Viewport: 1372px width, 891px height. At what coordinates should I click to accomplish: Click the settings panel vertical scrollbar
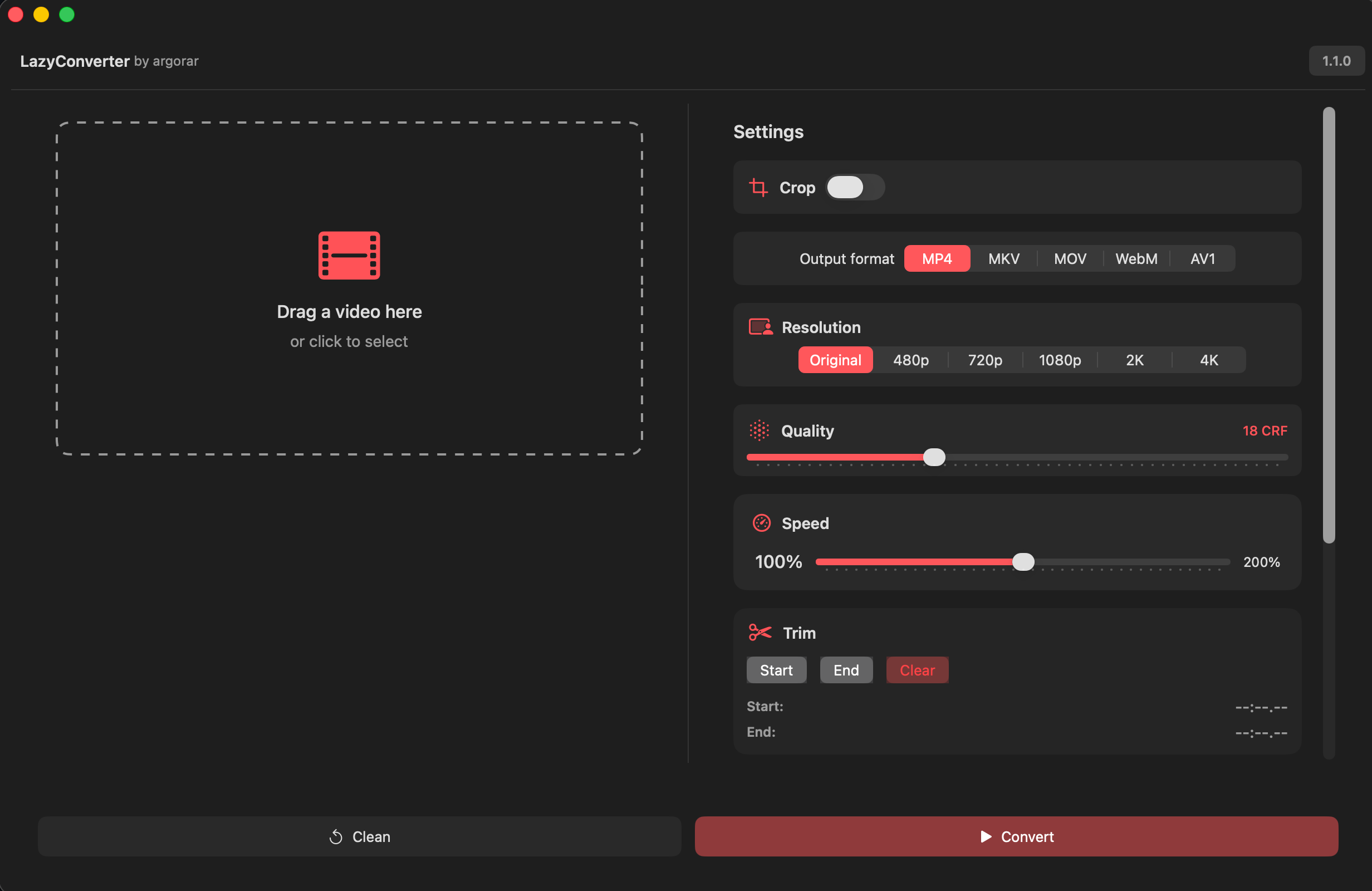coord(1328,324)
